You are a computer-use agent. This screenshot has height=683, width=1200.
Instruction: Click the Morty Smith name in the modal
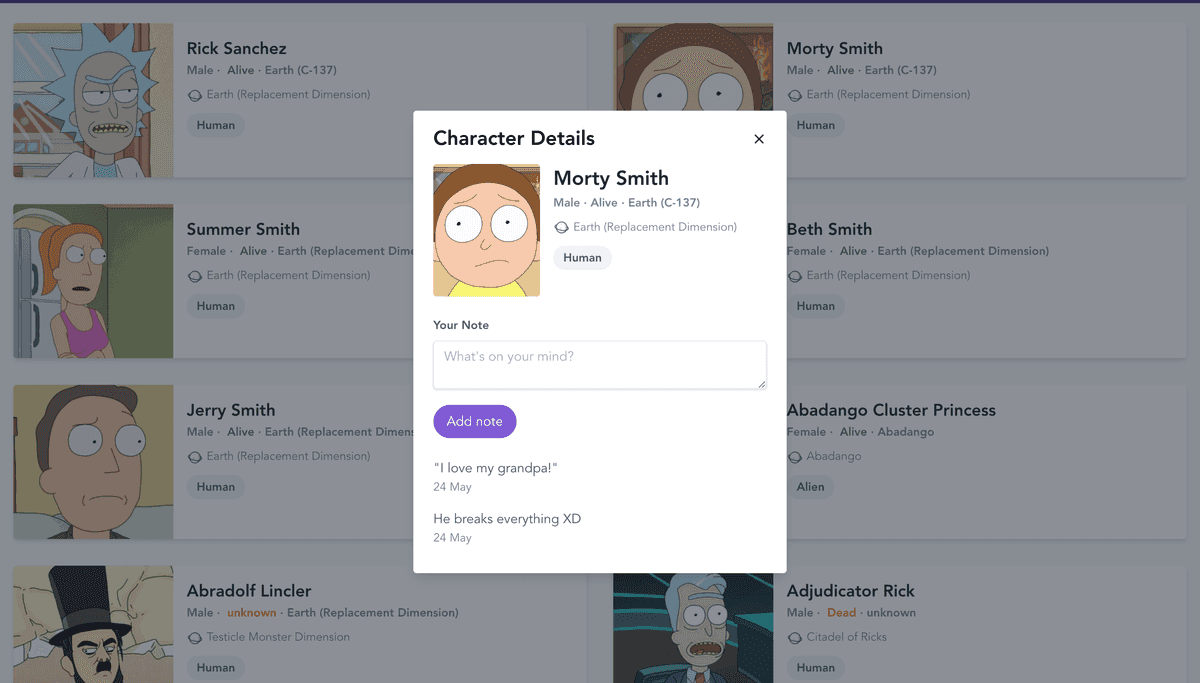pyautogui.click(x=611, y=178)
